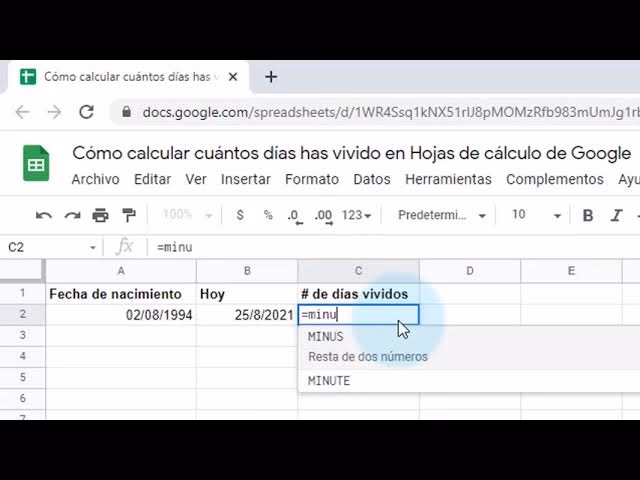Click the formula bar with =minu

tap(392, 247)
